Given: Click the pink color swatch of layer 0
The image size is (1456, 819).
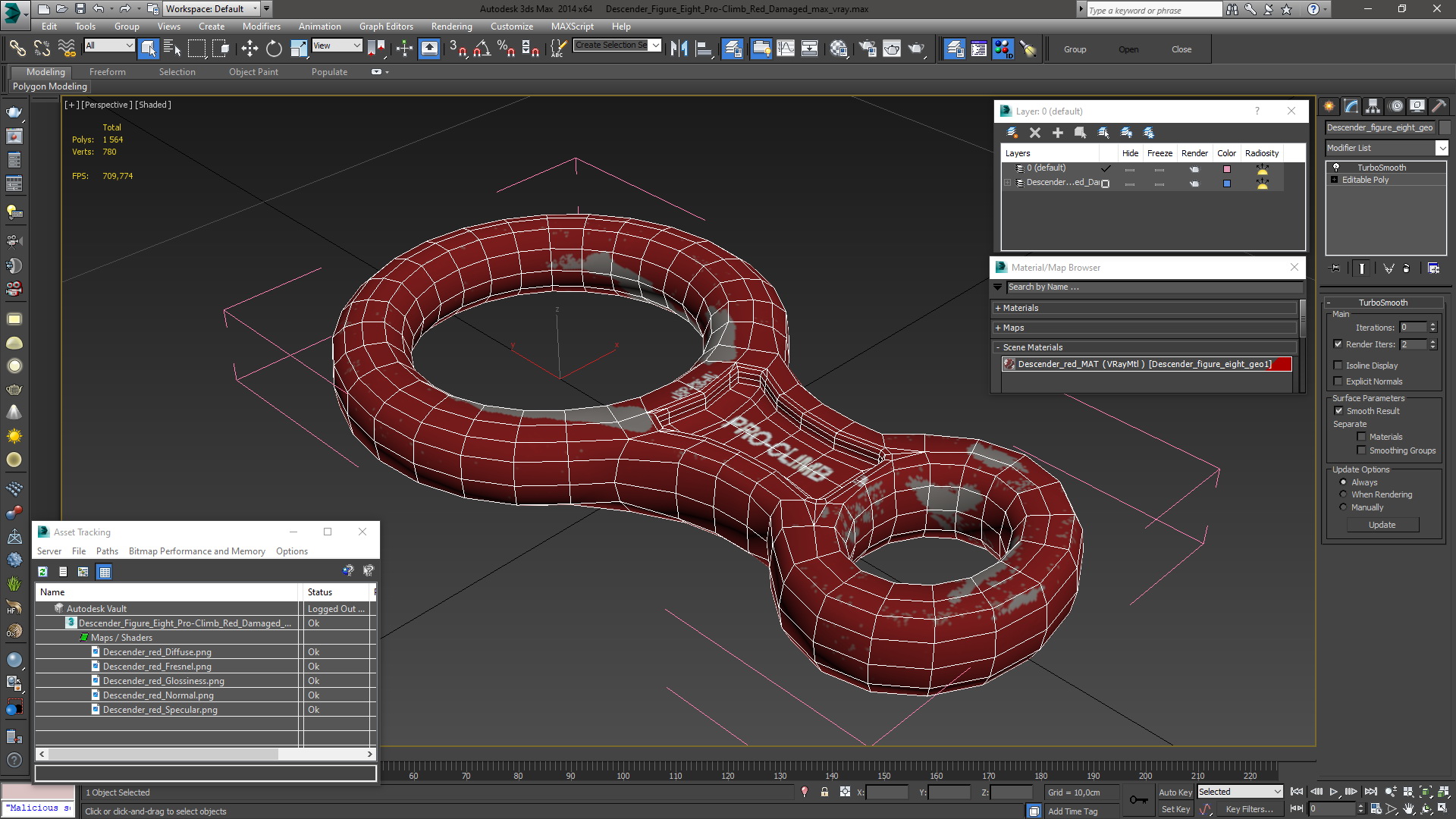Looking at the screenshot, I should (1226, 168).
